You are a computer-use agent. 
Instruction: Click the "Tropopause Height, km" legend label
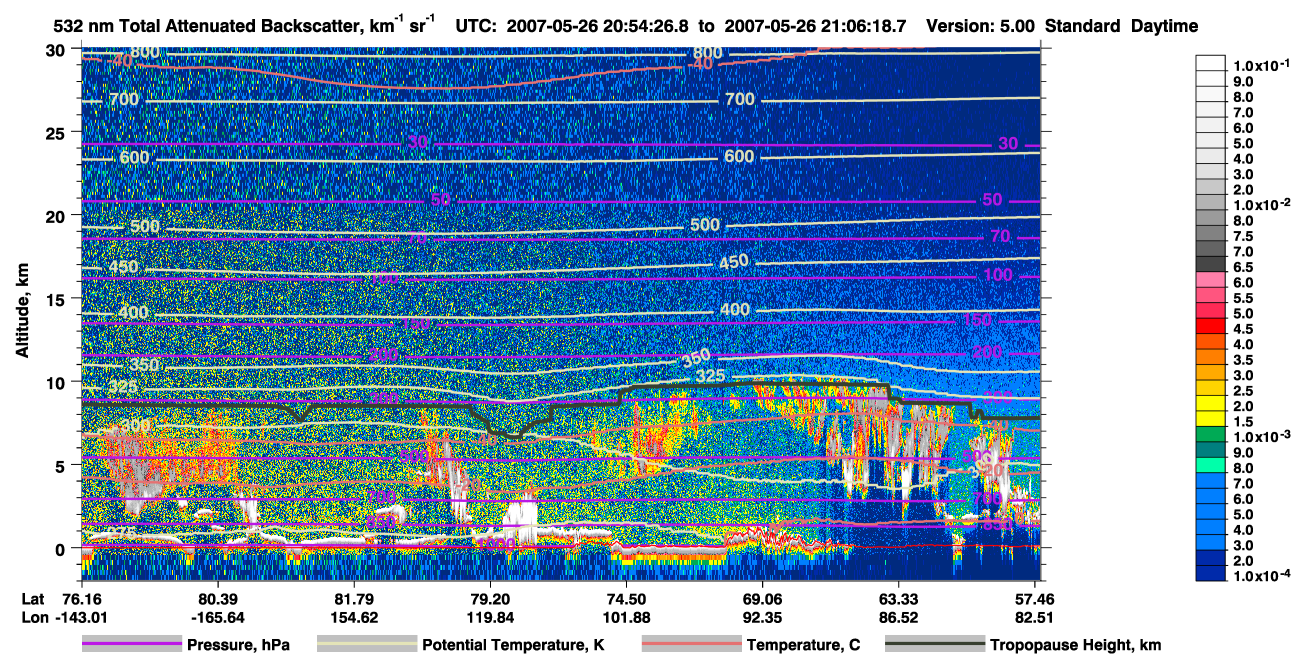click(x=1075, y=646)
